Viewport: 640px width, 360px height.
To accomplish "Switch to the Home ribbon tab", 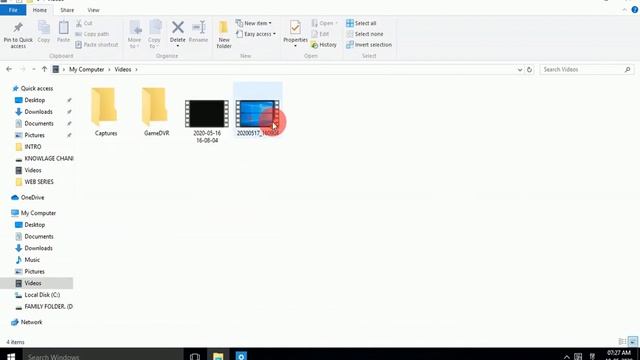I will 40,10.
